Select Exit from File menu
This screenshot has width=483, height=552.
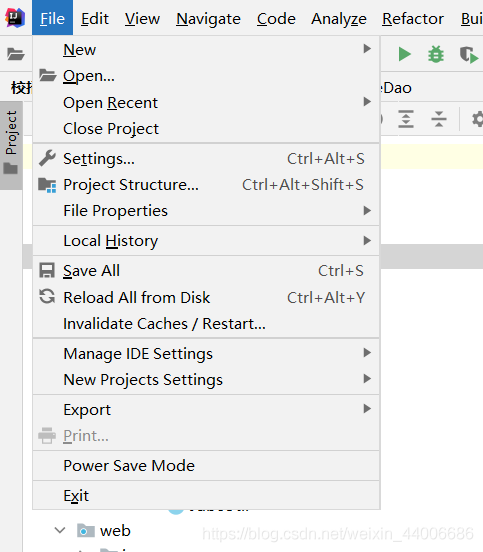(206, 495)
